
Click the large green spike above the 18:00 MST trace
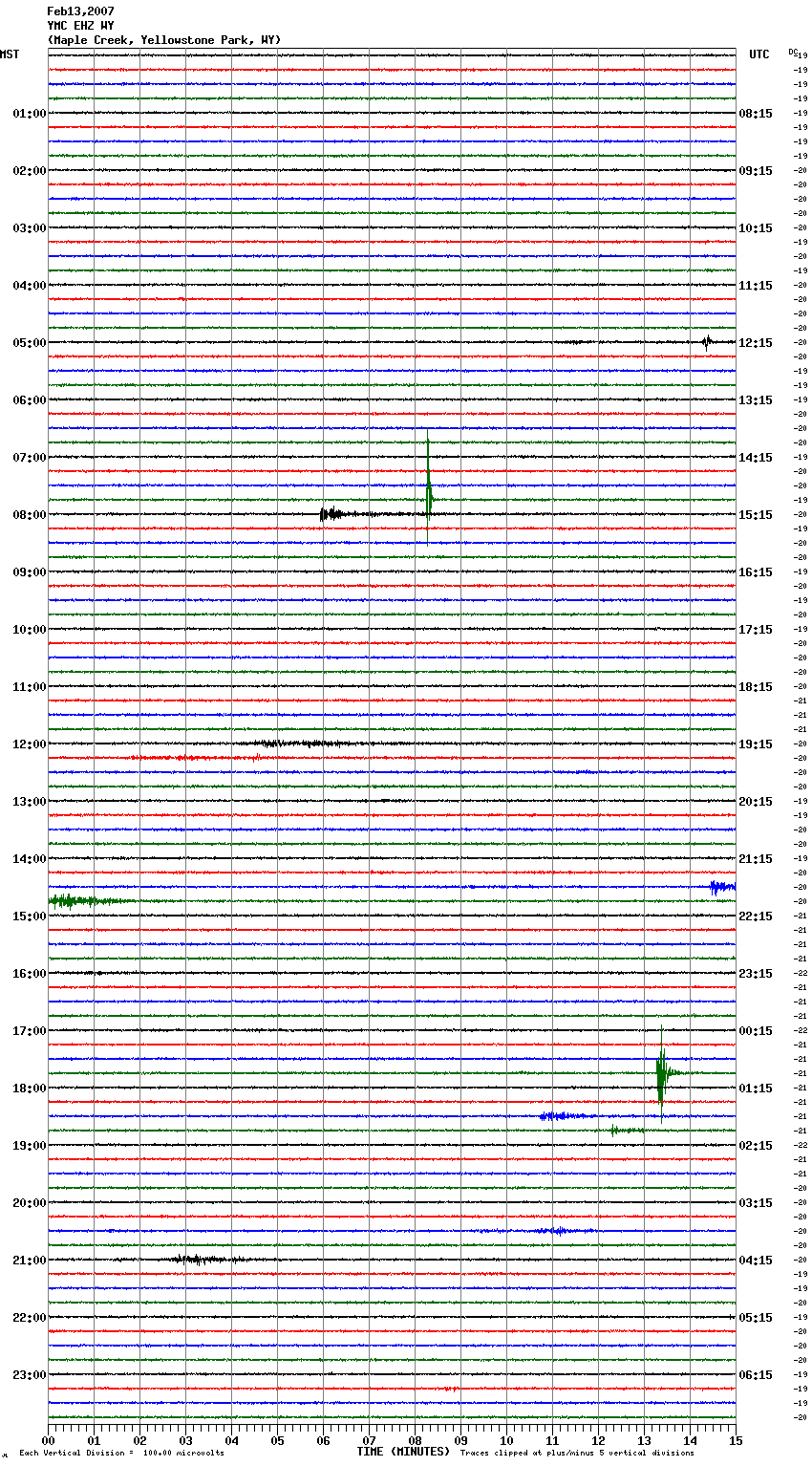point(661,1073)
